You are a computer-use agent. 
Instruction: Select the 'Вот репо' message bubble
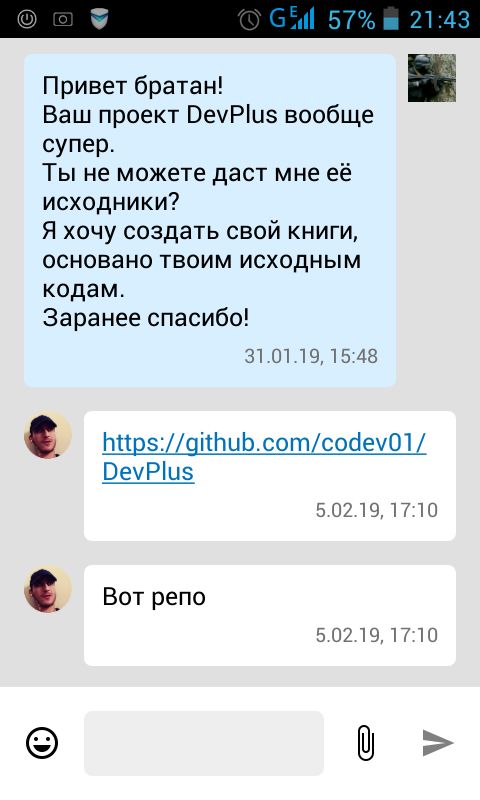point(270,615)
